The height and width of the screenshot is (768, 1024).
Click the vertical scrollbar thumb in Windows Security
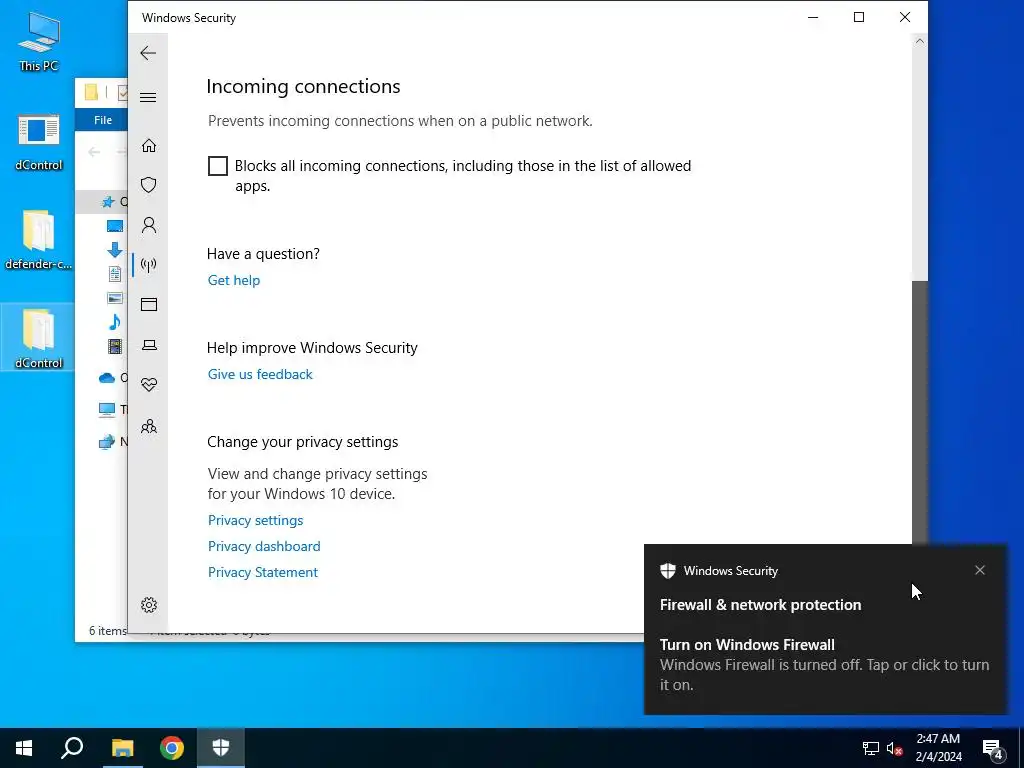[920, 411]
